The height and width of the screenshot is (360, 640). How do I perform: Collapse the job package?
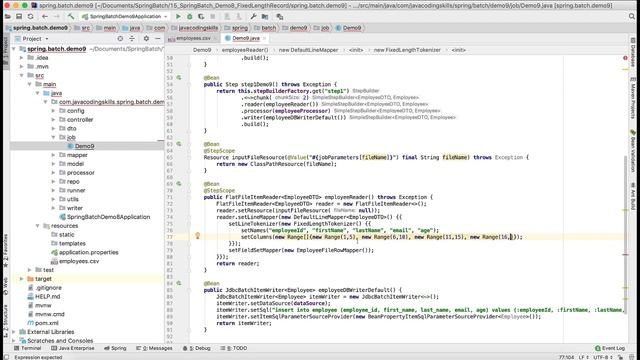point(53,137)
